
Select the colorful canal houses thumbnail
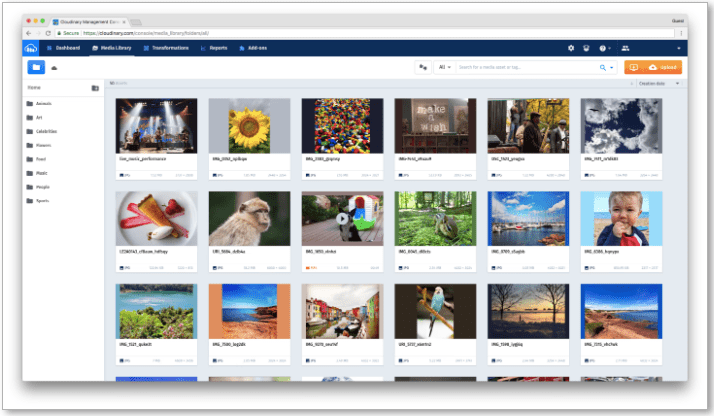point(342,311)
